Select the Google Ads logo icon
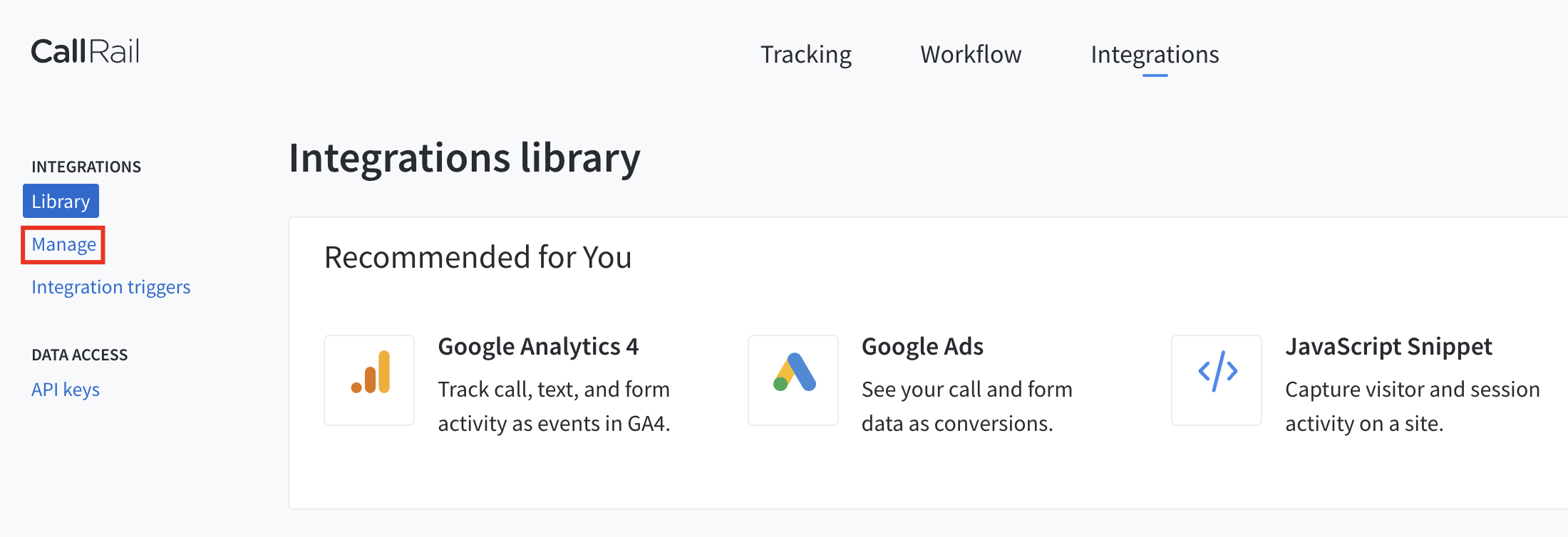Screen dimensions: 1568x537 click(x=793, y=380)
